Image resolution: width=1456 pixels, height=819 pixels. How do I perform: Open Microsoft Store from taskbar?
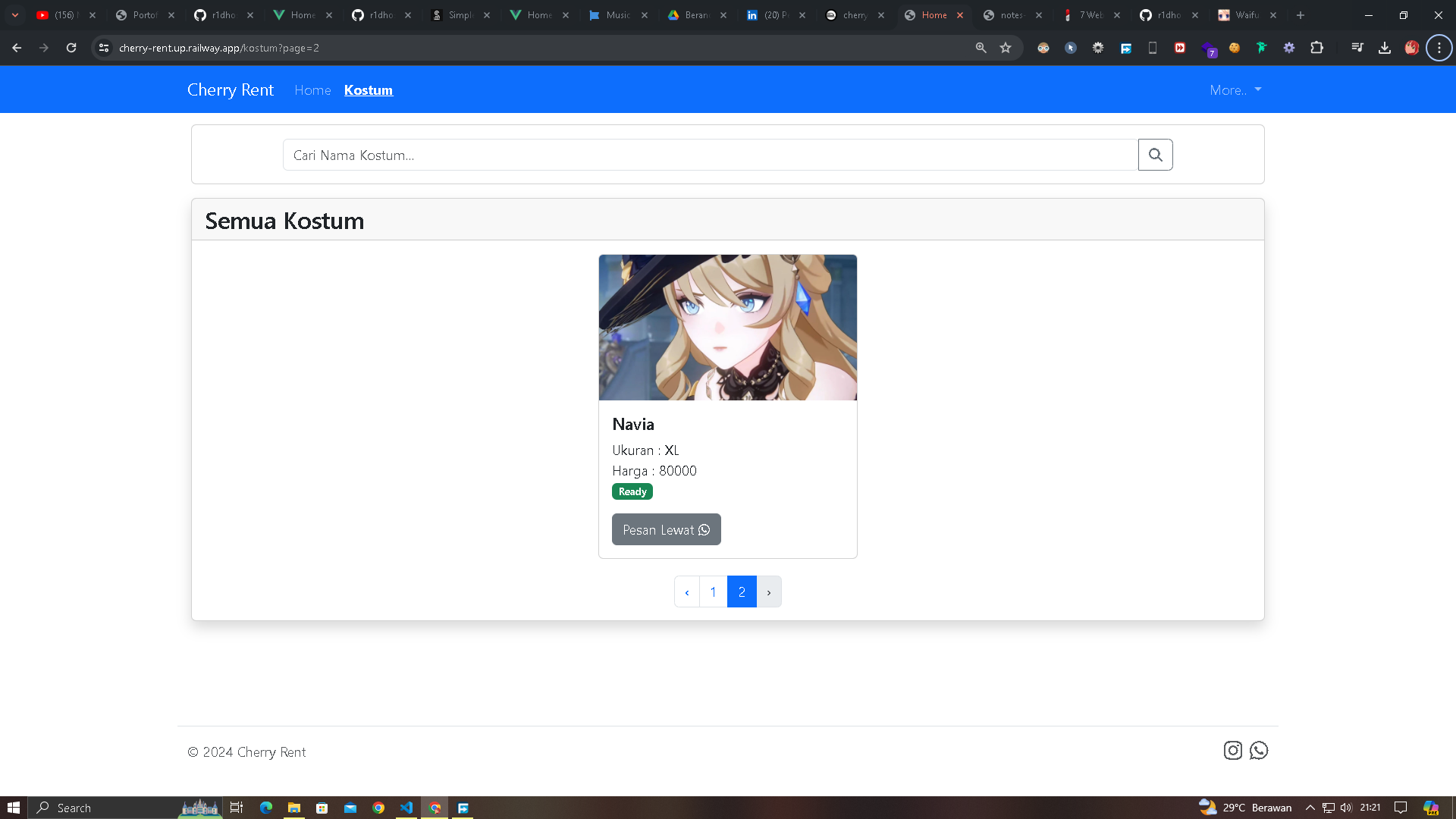coord(322,808)
